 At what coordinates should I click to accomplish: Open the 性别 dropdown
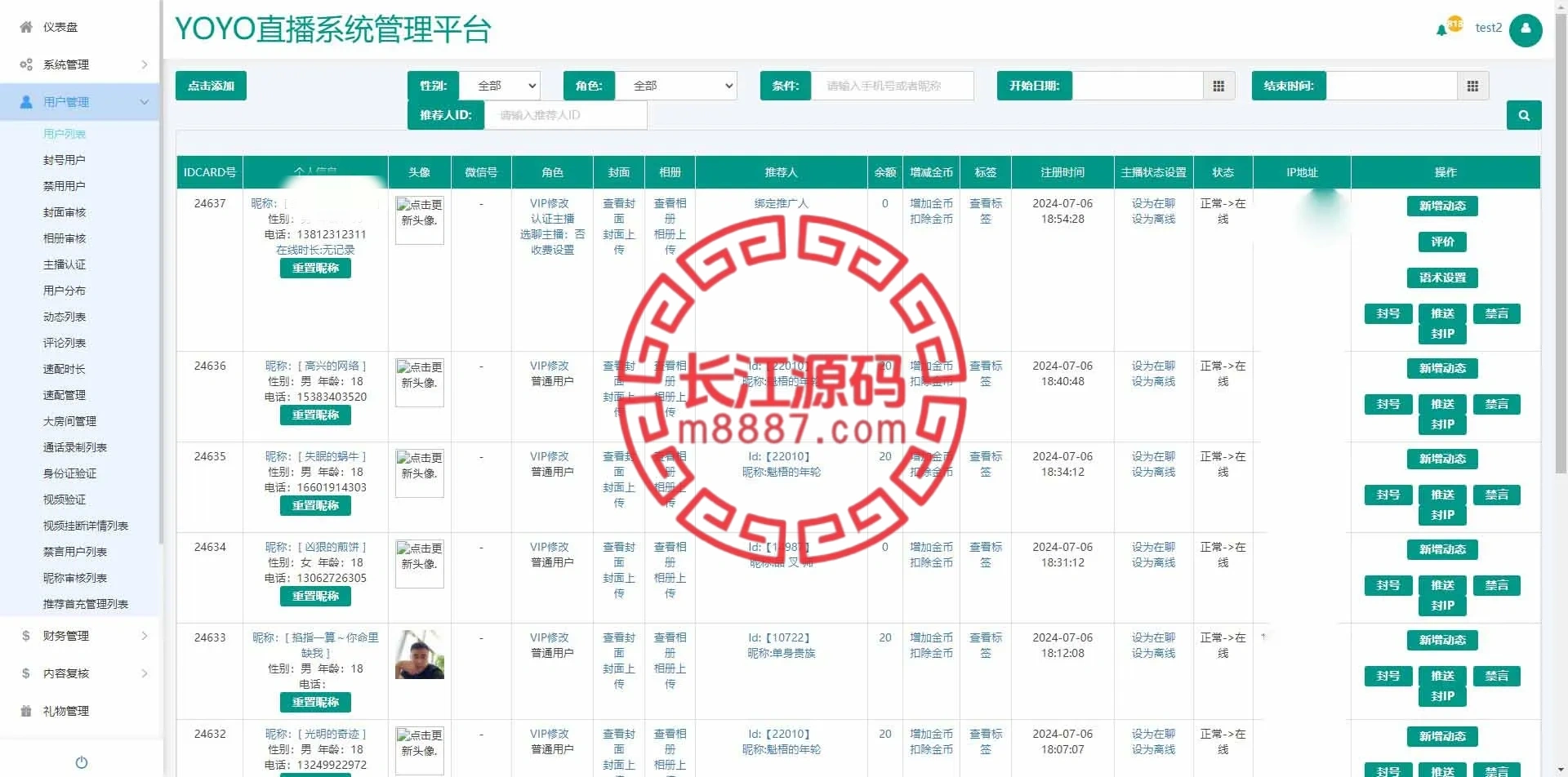(x=500, y=86)
